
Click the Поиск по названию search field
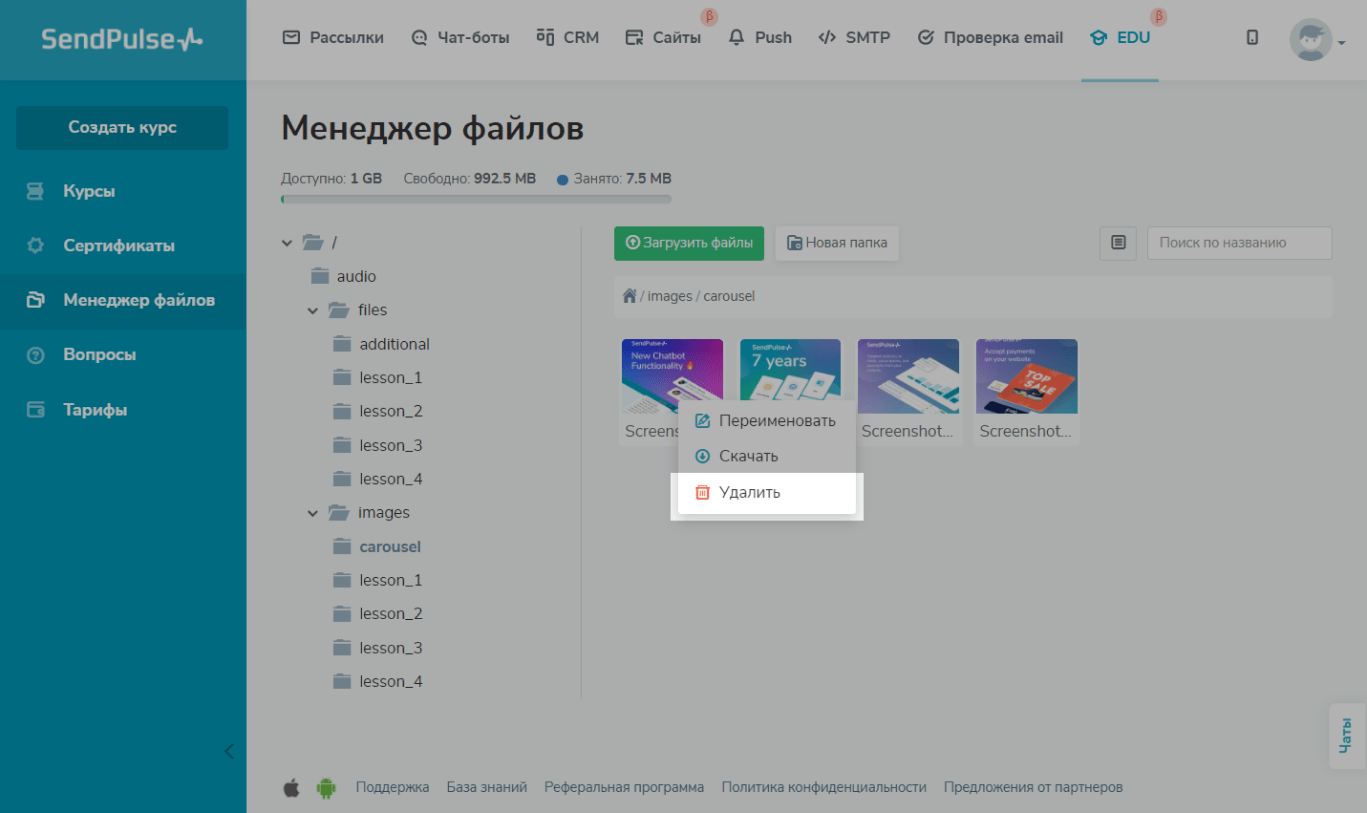pyautogui.click(x=1238, y=243)
